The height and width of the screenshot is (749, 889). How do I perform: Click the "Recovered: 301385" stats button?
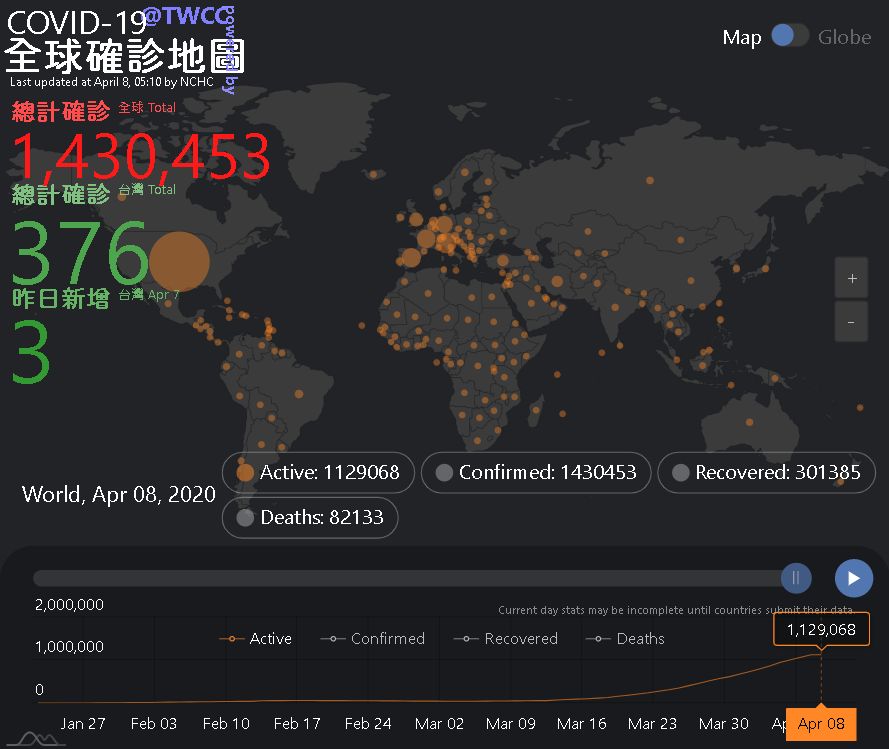767,472
